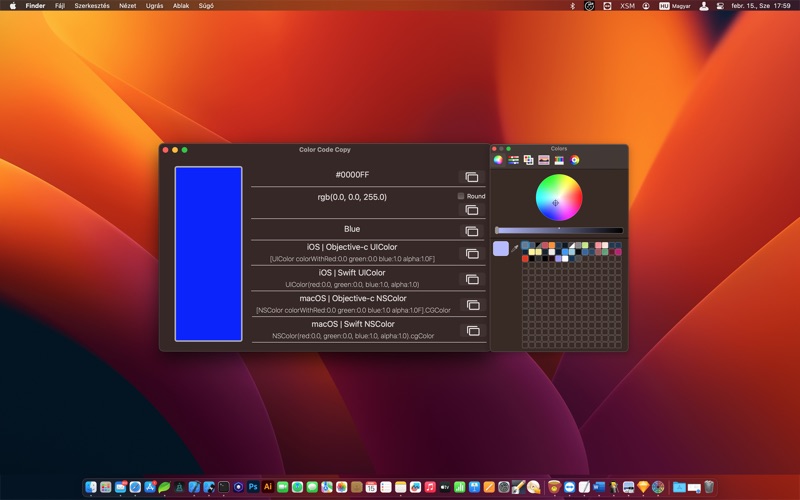Image resolution: width=800 pixels, height=500 pixels.
Task: Open the Súgó menu
Action: [x=206, y=6]
